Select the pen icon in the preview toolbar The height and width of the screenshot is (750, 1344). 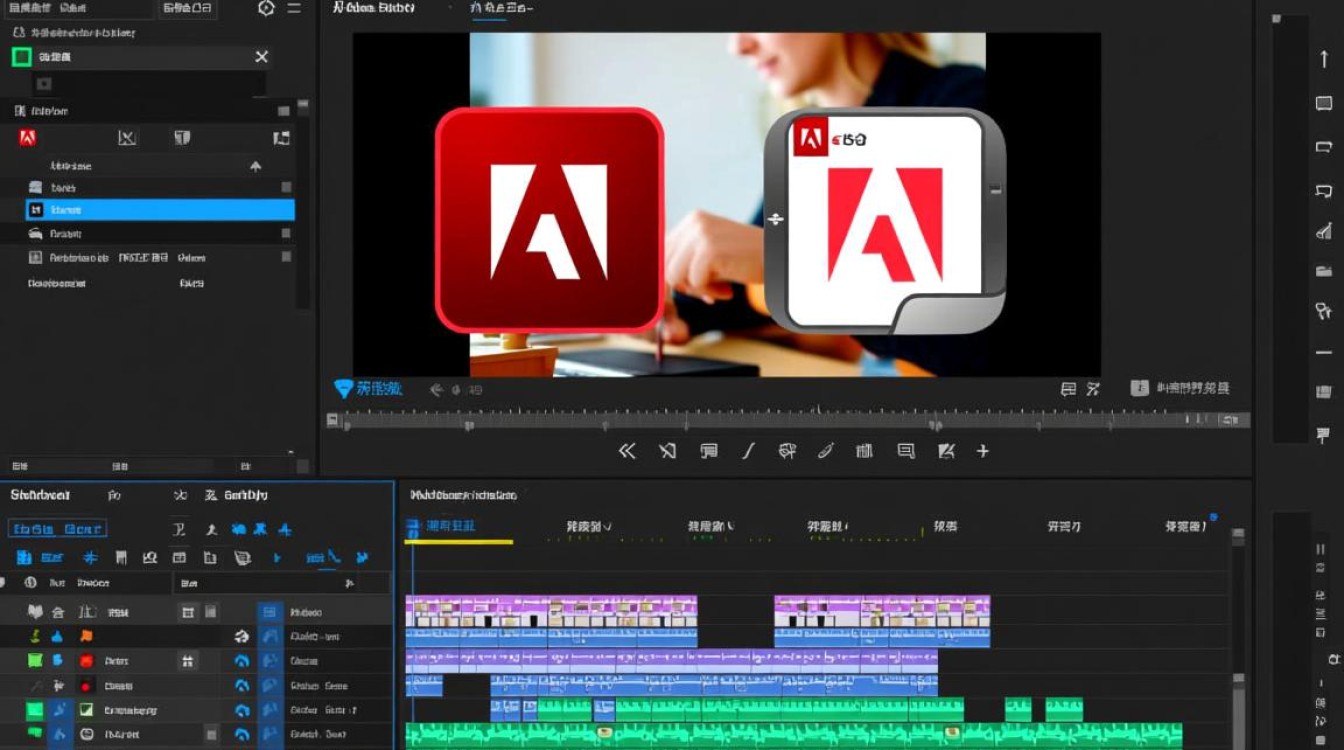(825, 451)
